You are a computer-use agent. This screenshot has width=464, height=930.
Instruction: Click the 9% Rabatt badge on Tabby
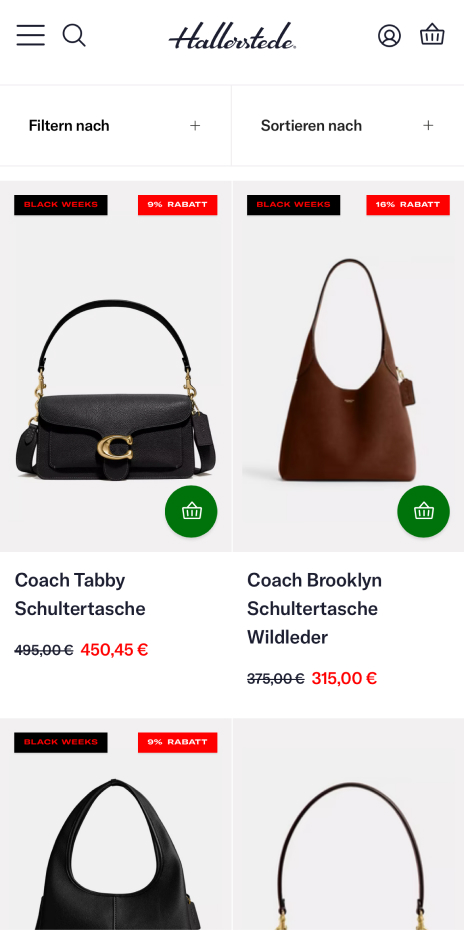click(x=177, y=205)
